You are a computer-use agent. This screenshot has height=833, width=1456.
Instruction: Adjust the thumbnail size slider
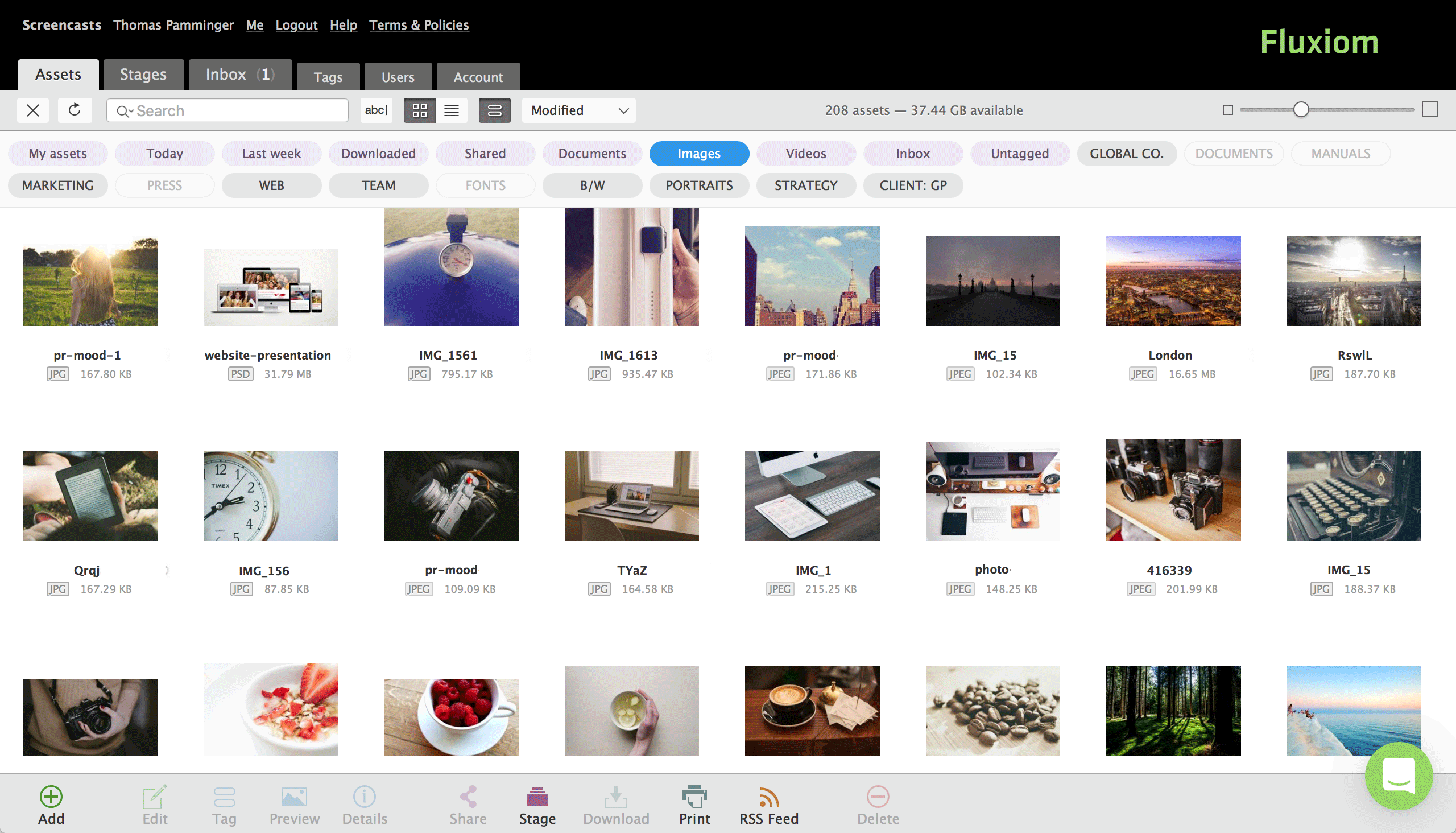[x=1302, y=109]
